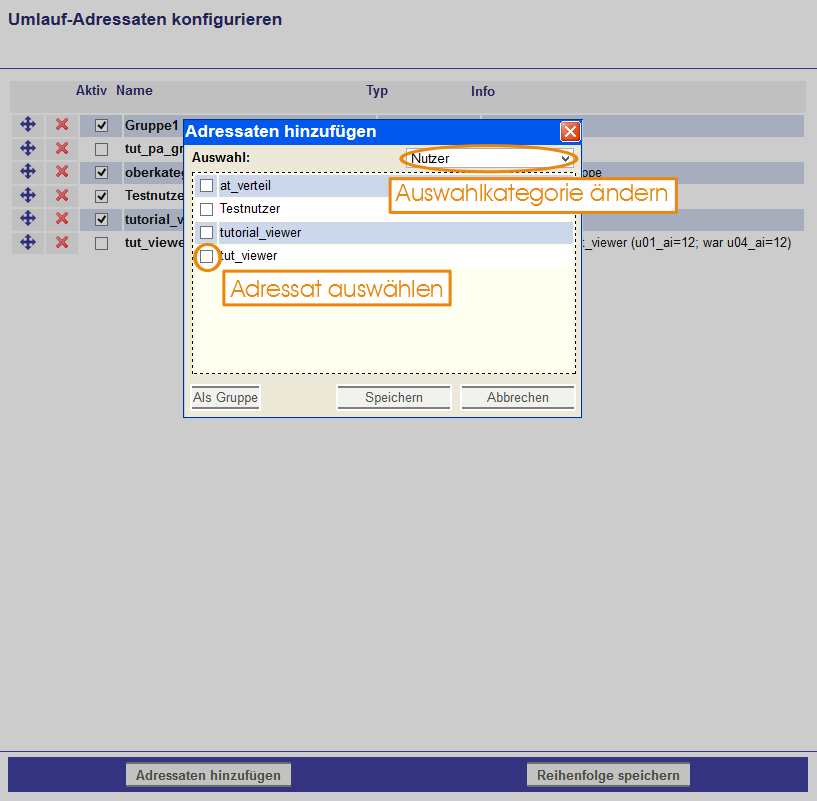Delete the tut_pa_gr addressee with red X

(x=62, y=148)
